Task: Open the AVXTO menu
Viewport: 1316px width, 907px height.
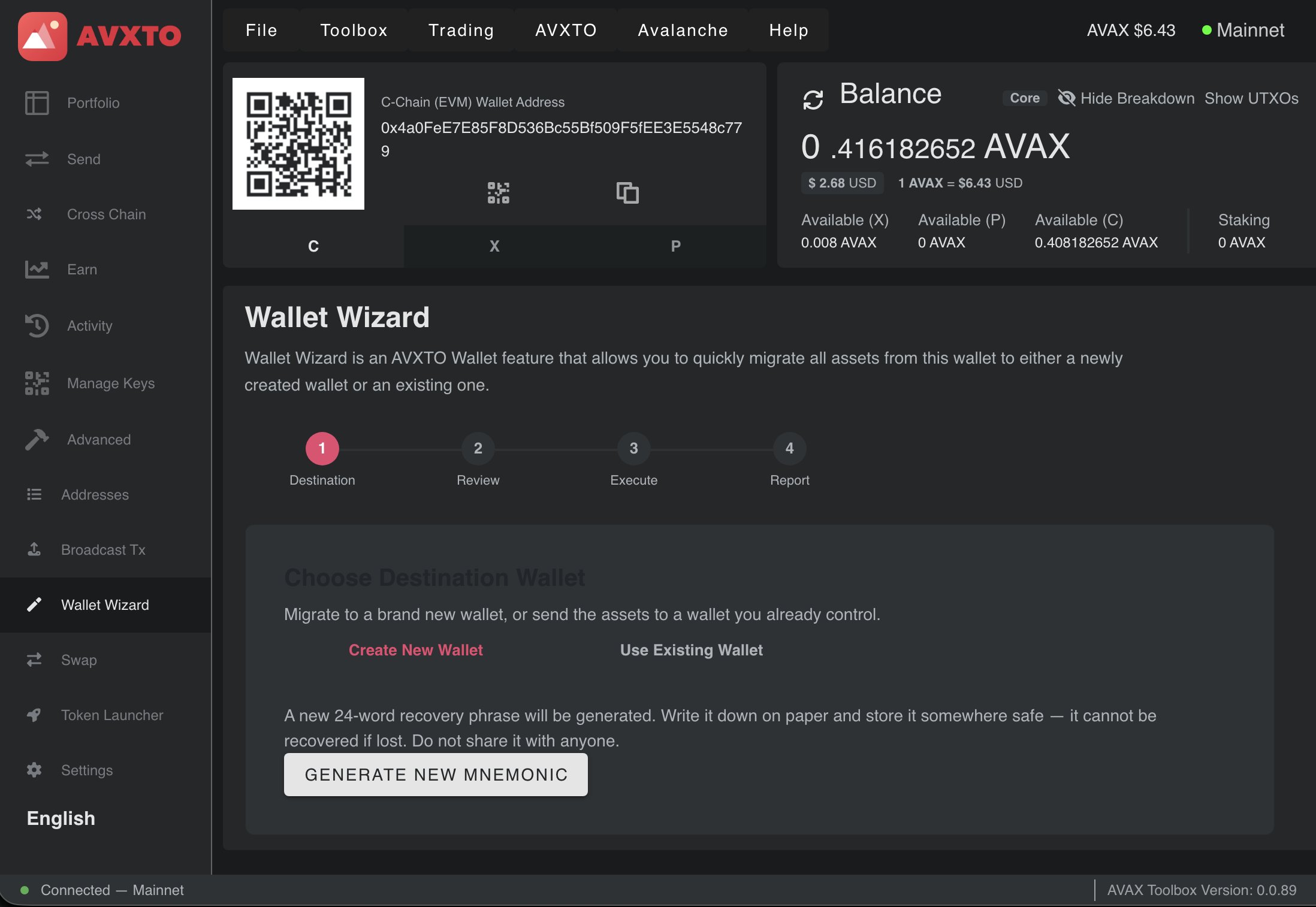Action: click(x=566, y=30)
